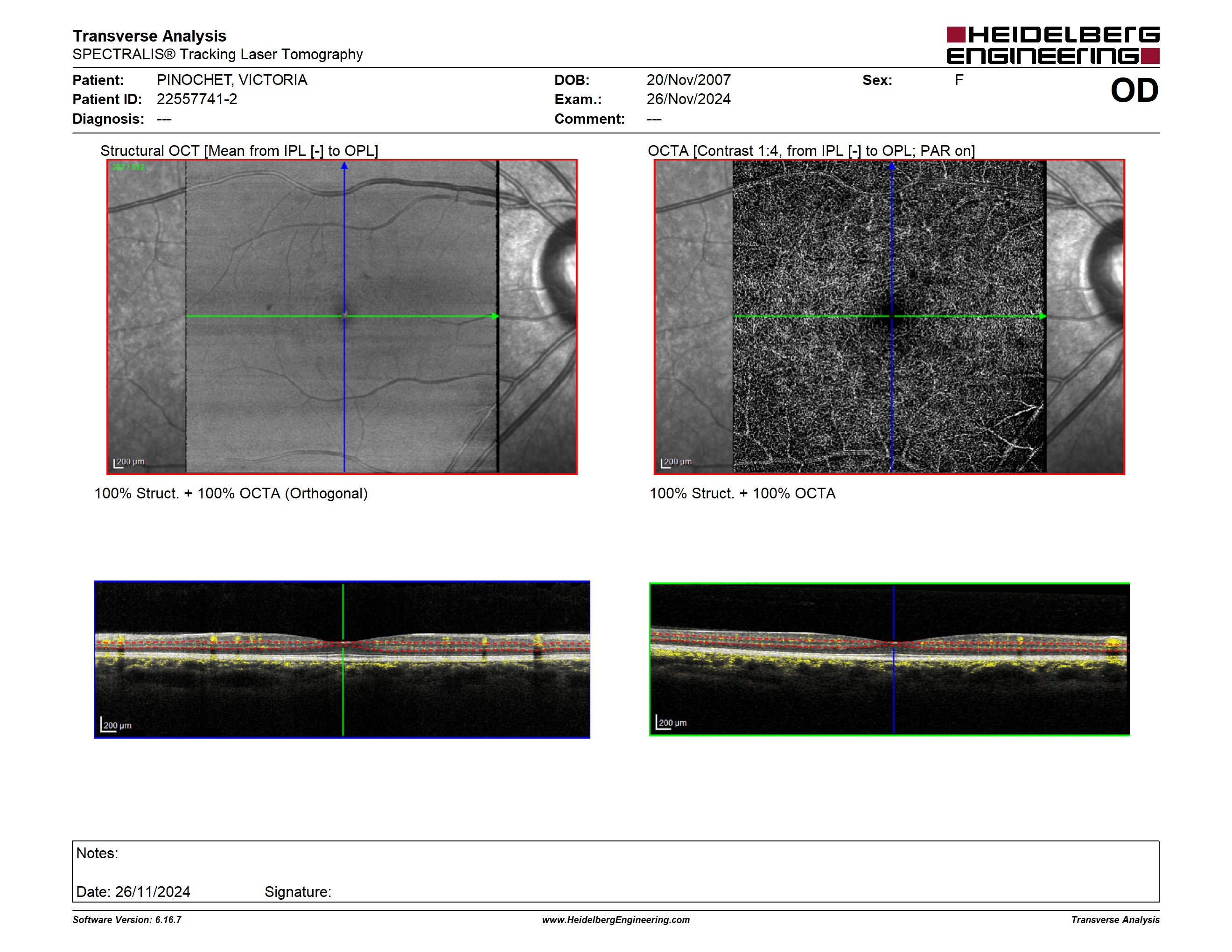Click the OCTA angiography en-face image
Image resolution: width=1232 pixels, height=952 pixels.
pos(889,317)
